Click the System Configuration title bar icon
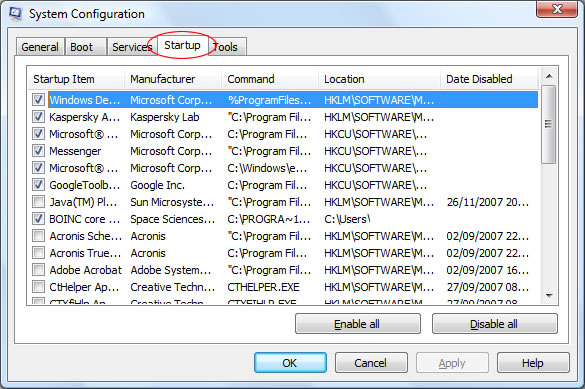This screenshot has height=389, width=585. pos(15,13)
